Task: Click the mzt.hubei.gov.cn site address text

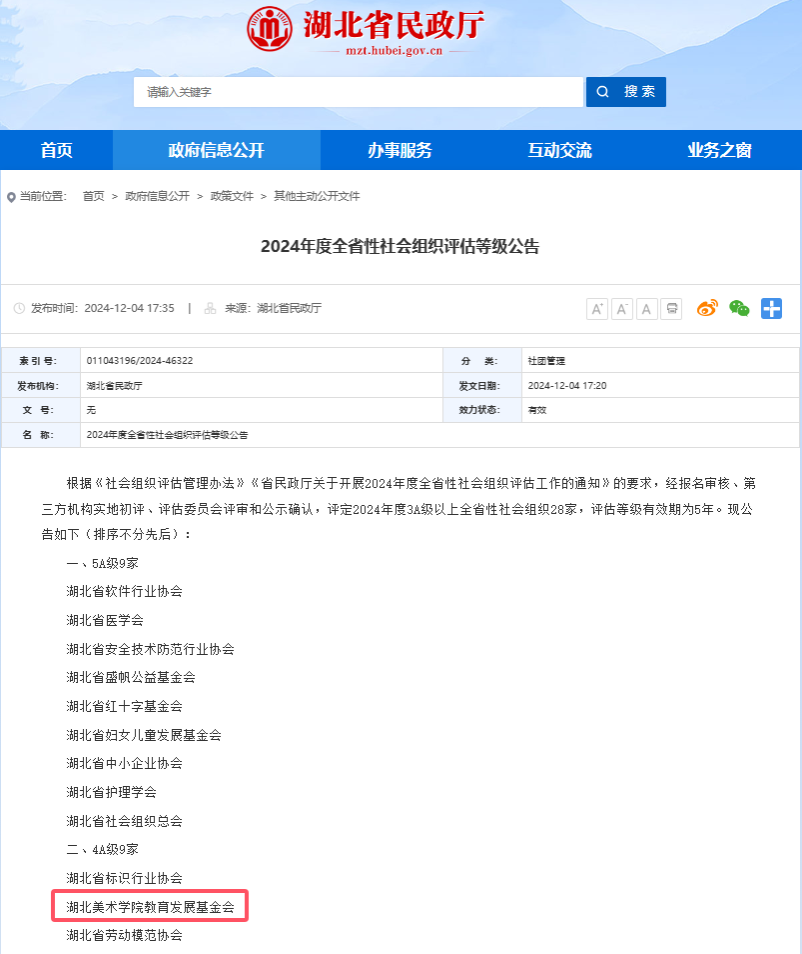Action: coord(394,51)
